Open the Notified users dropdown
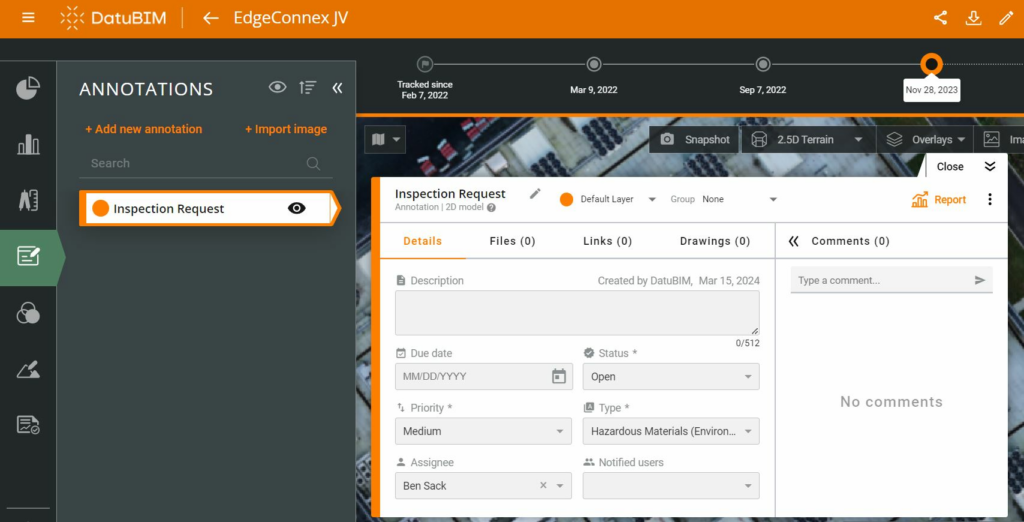The image size is (1024, 522). tap(671, 486)
